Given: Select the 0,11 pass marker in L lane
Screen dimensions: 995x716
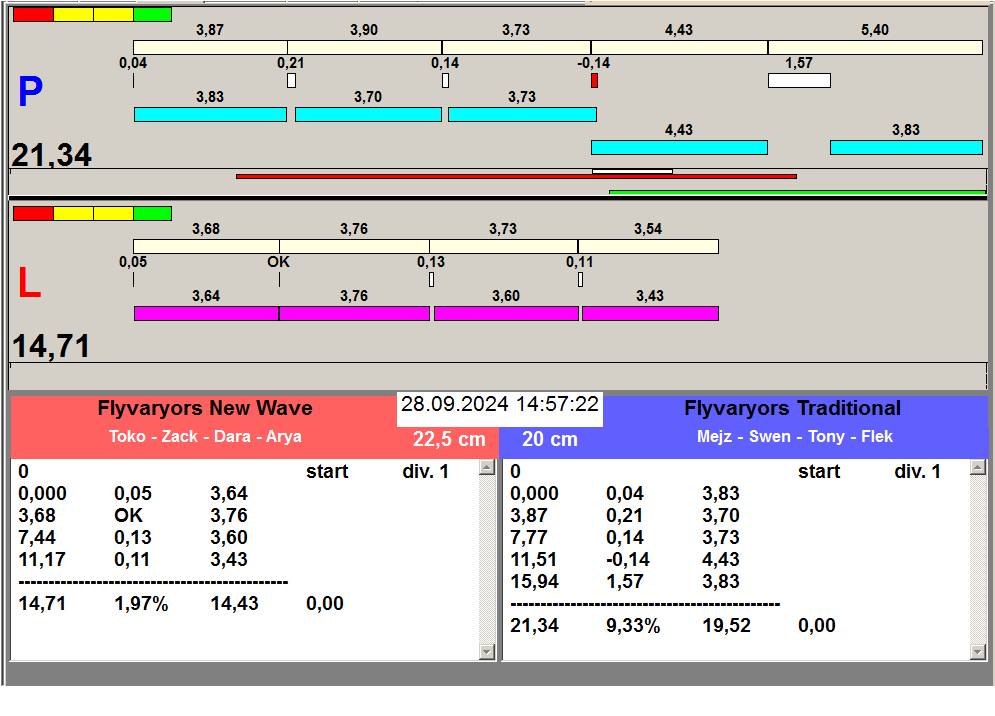Looking at the screenshot, I should point(580,279).
